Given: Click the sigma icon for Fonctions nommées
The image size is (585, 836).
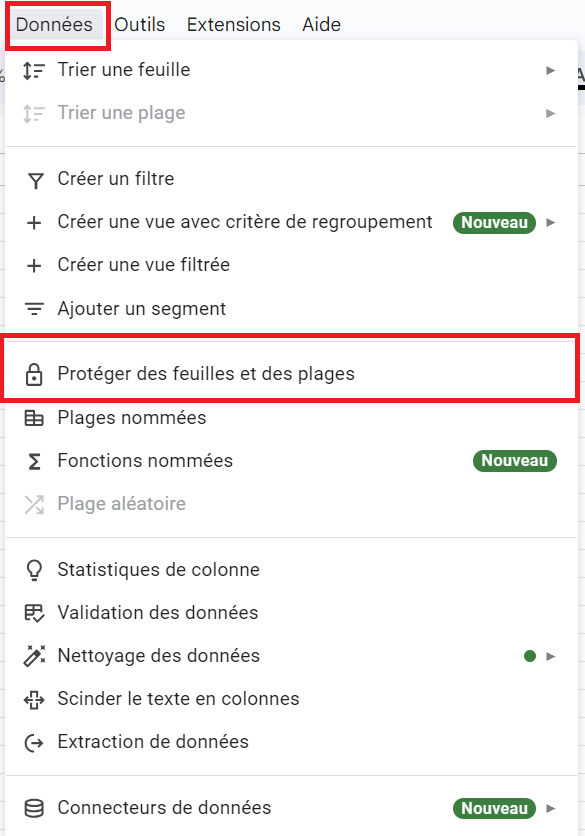Looking at the screenshot, I should 34,461.
